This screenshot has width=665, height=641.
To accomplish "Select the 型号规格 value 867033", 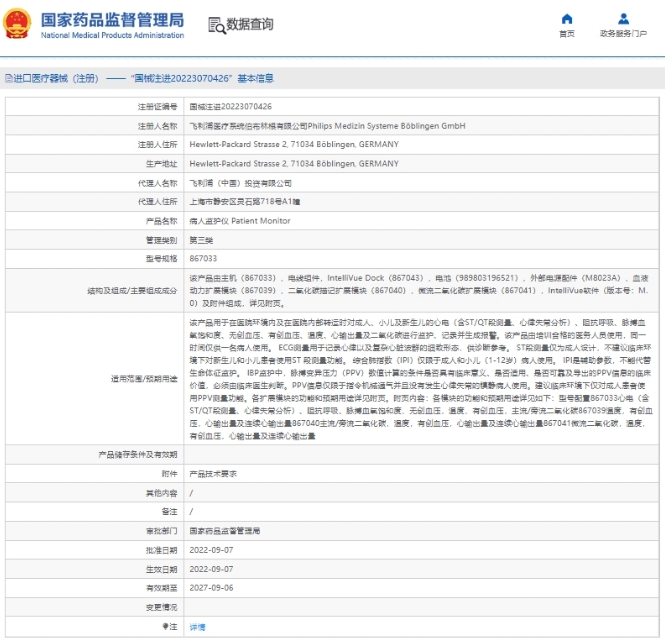I will pyautogui.click(x=203, y=259).
